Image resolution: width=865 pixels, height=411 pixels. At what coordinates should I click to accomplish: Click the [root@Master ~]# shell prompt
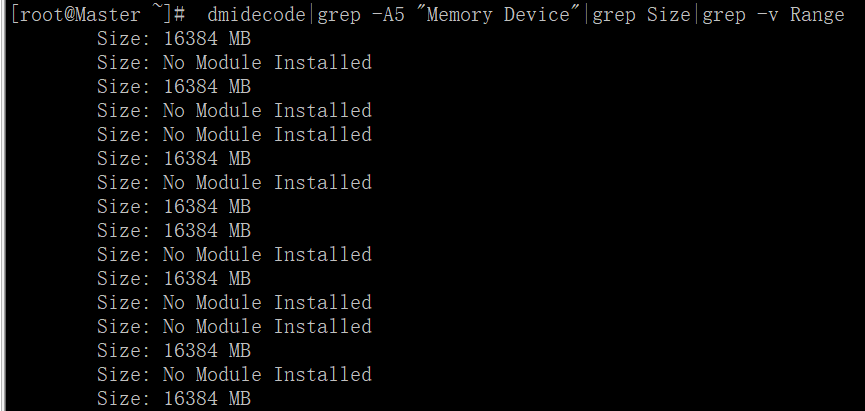click(98, 15)
